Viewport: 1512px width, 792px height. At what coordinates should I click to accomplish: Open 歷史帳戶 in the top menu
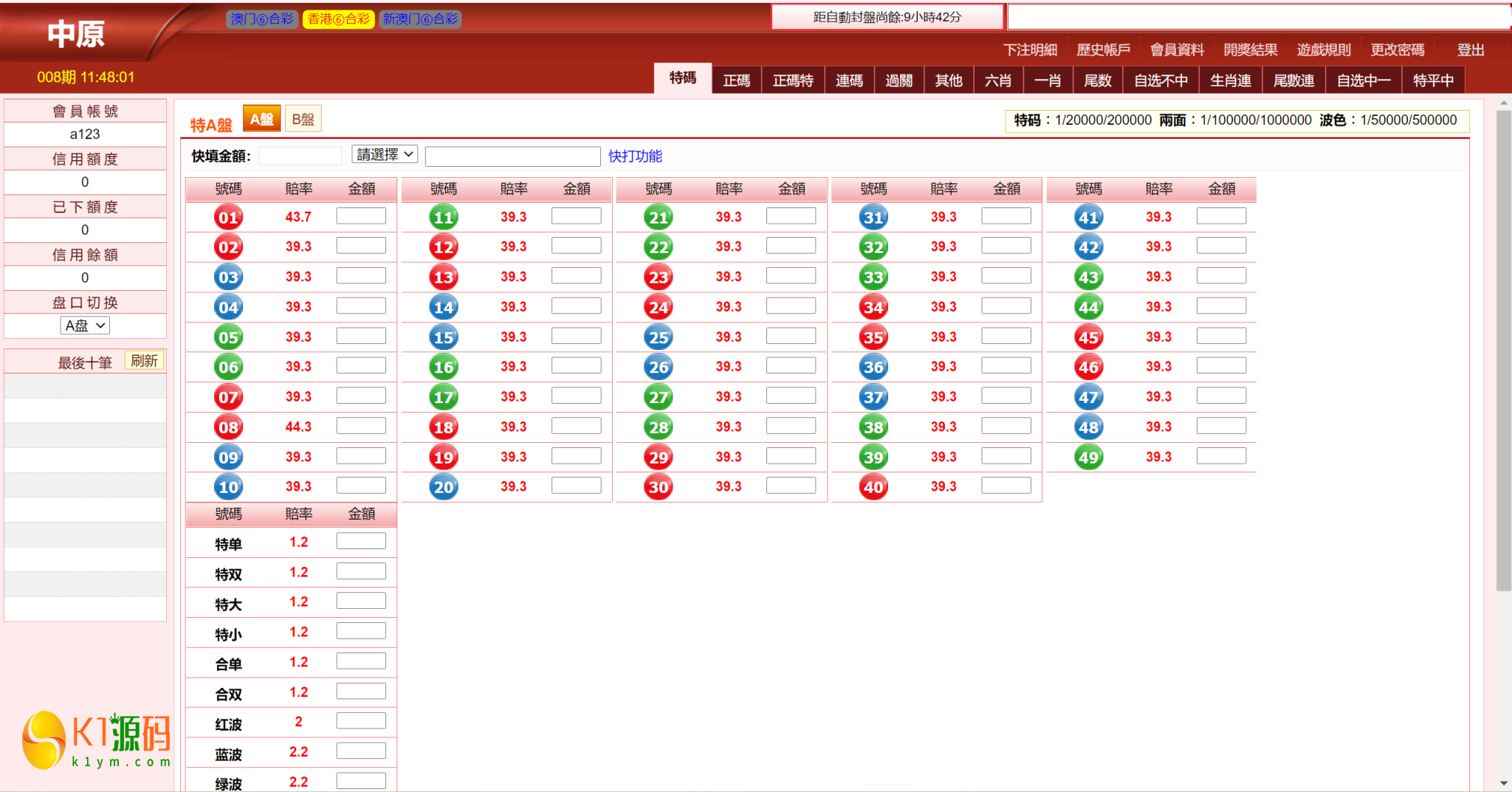coord(1103,49)
